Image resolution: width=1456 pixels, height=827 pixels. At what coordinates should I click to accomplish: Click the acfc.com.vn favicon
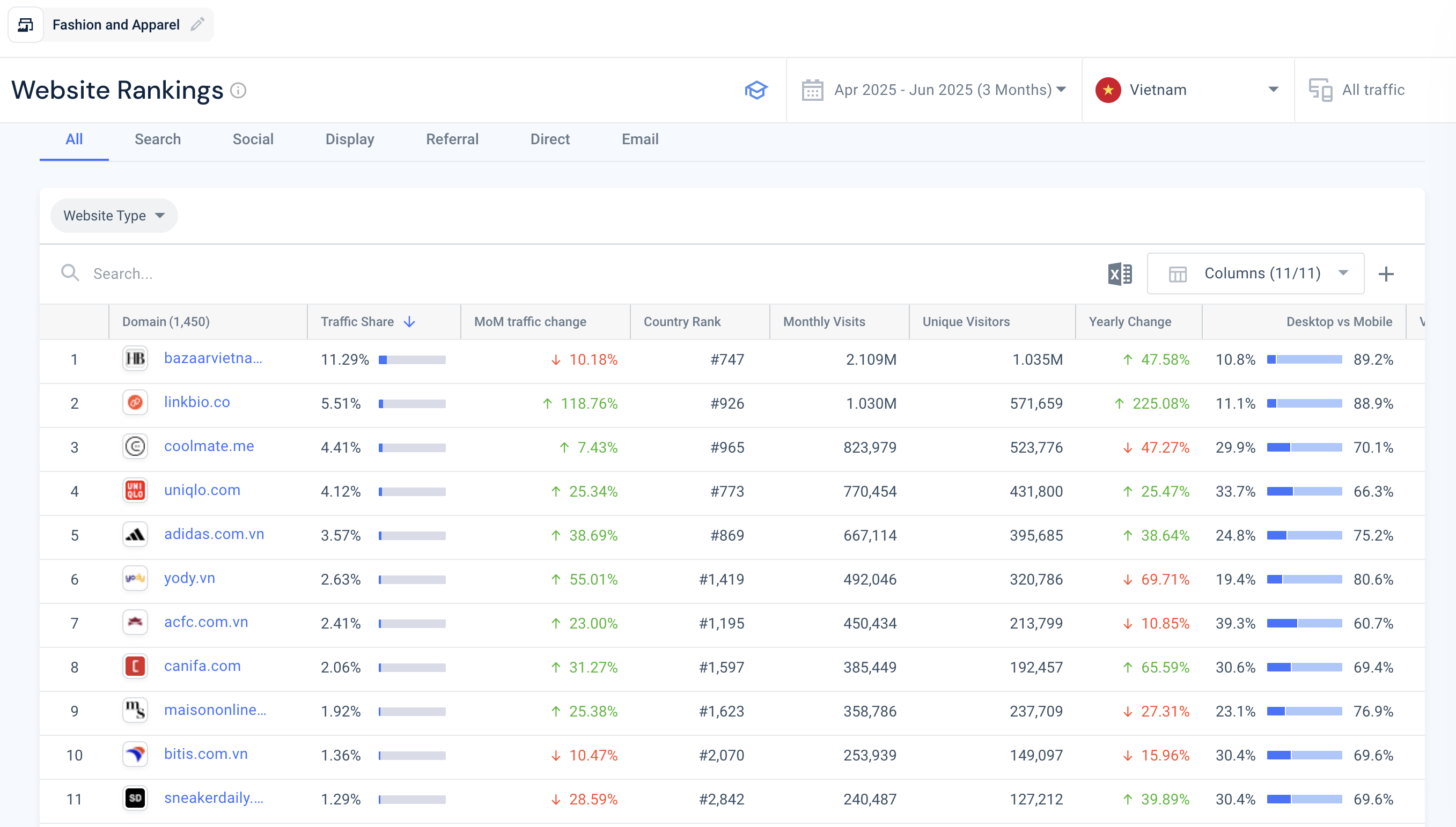coord(135,623)
